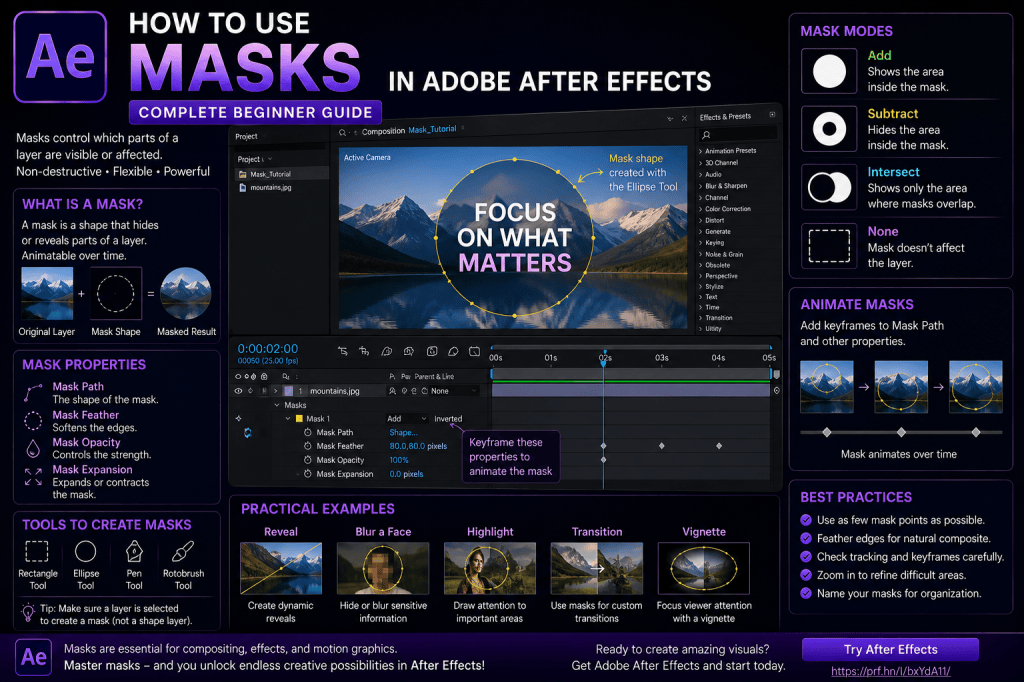Select the Rectangle Tool icon
This screenshot has width=1024, height=682.
point(37,551)
